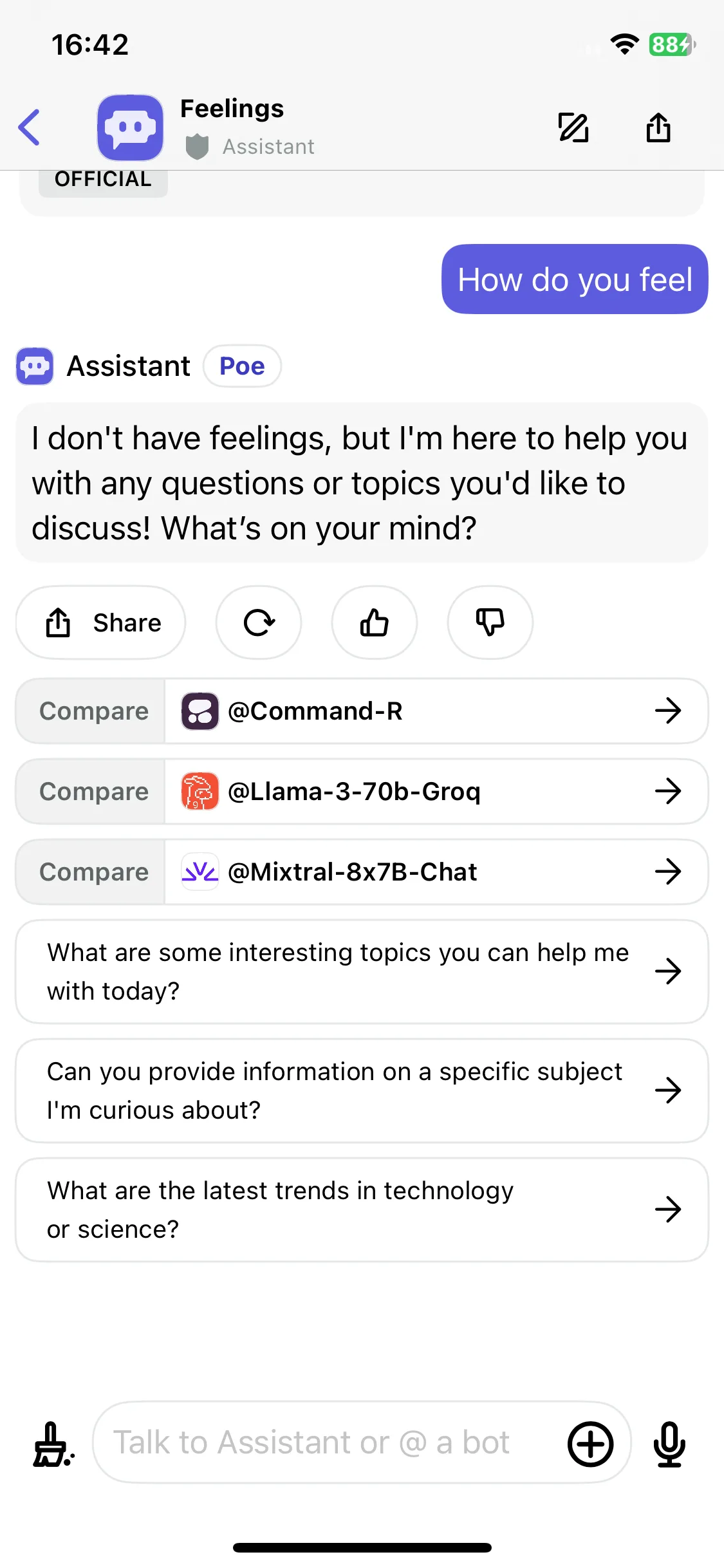
Task: Tap the How do you feel message bubble
Action: (575, 279)
